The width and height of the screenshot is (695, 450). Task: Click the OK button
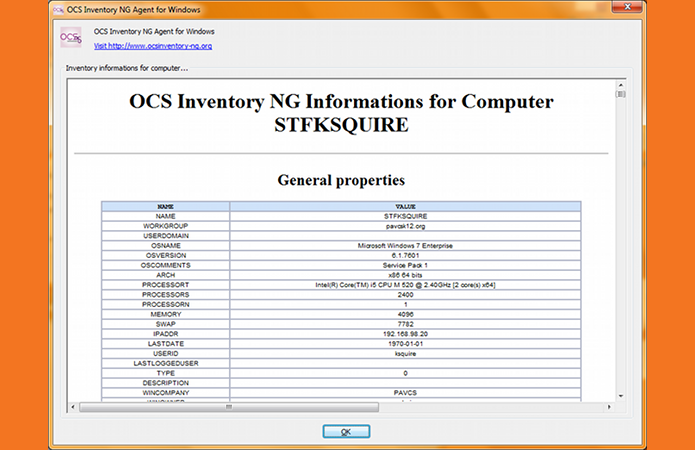point(346,431)
